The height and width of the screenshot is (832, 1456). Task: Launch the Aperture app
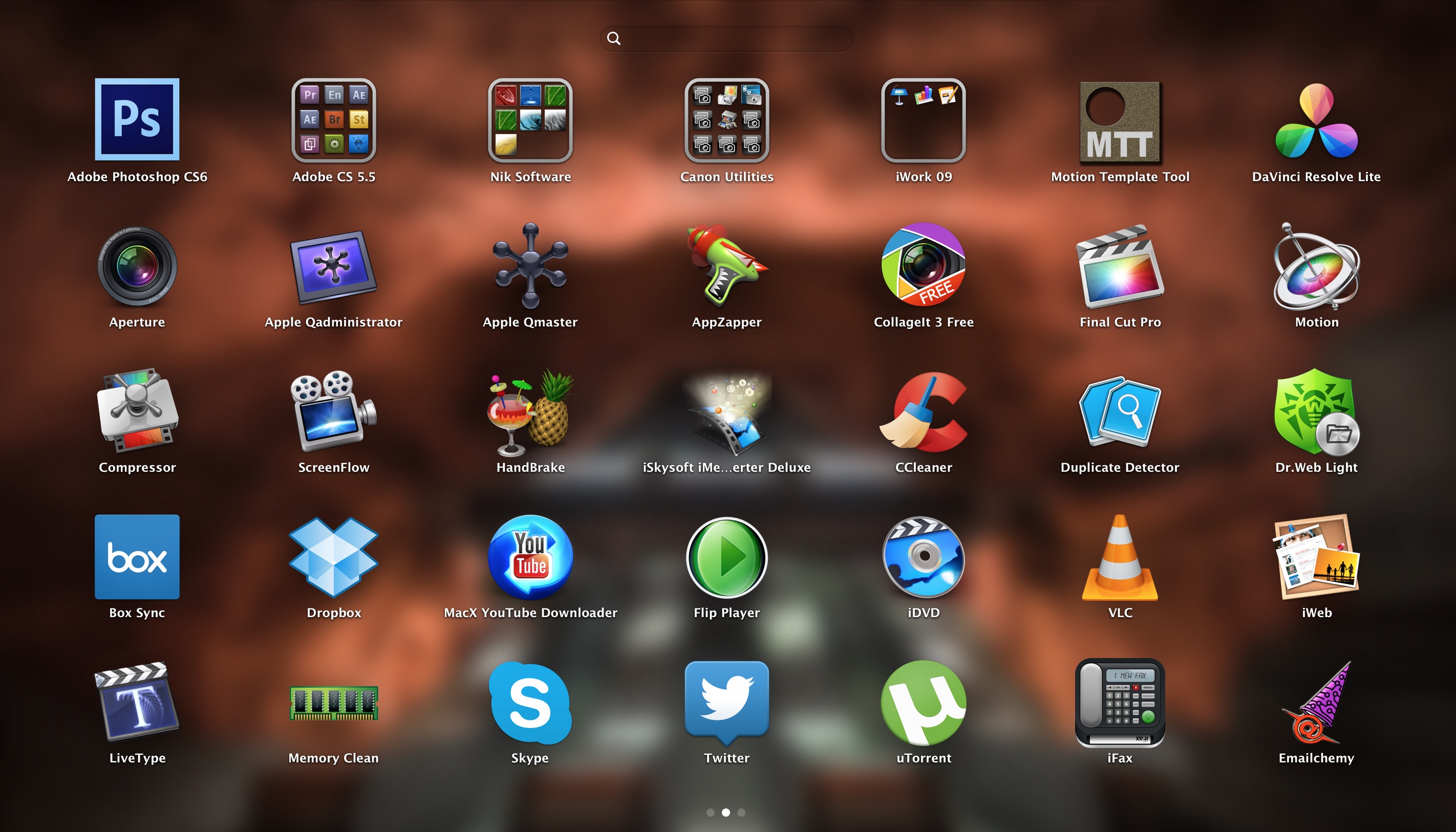point(137,266)
